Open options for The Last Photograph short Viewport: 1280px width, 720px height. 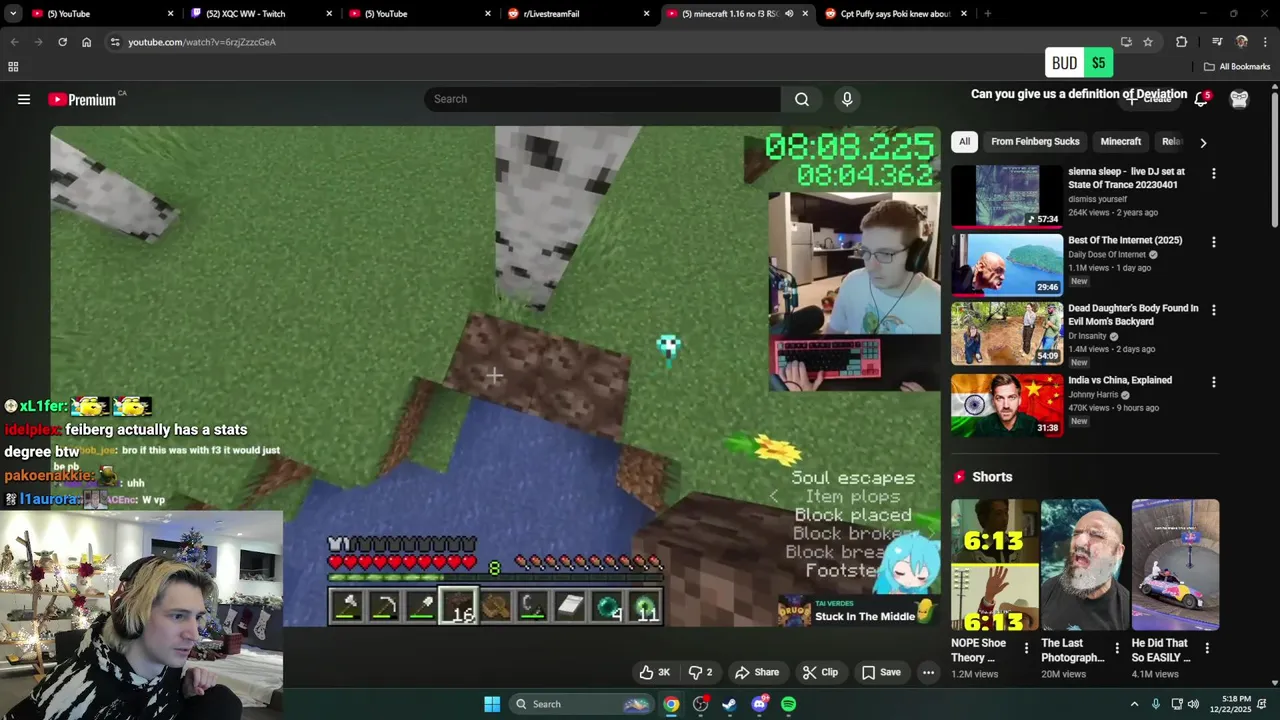pos(1117,648)
